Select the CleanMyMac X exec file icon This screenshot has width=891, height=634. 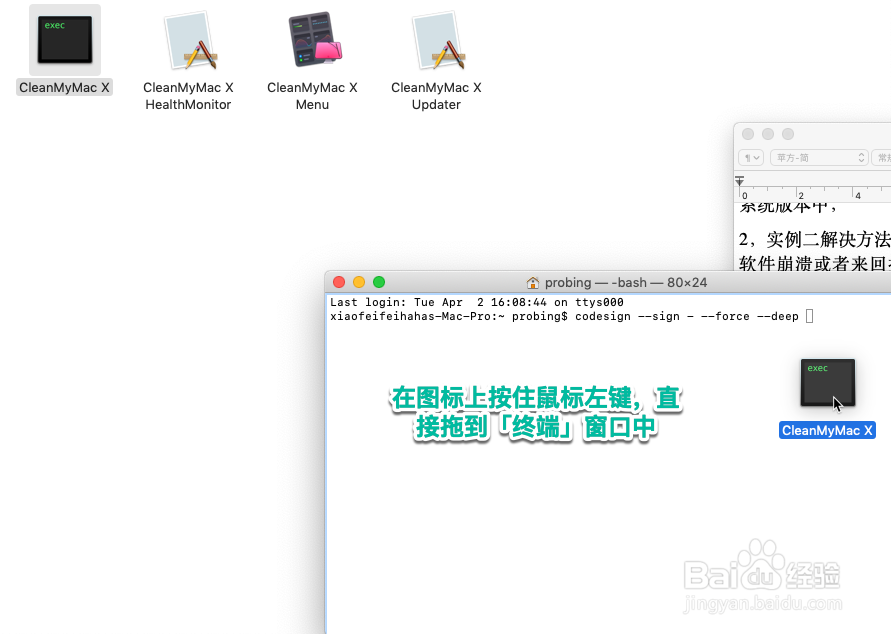coord(65,40)
